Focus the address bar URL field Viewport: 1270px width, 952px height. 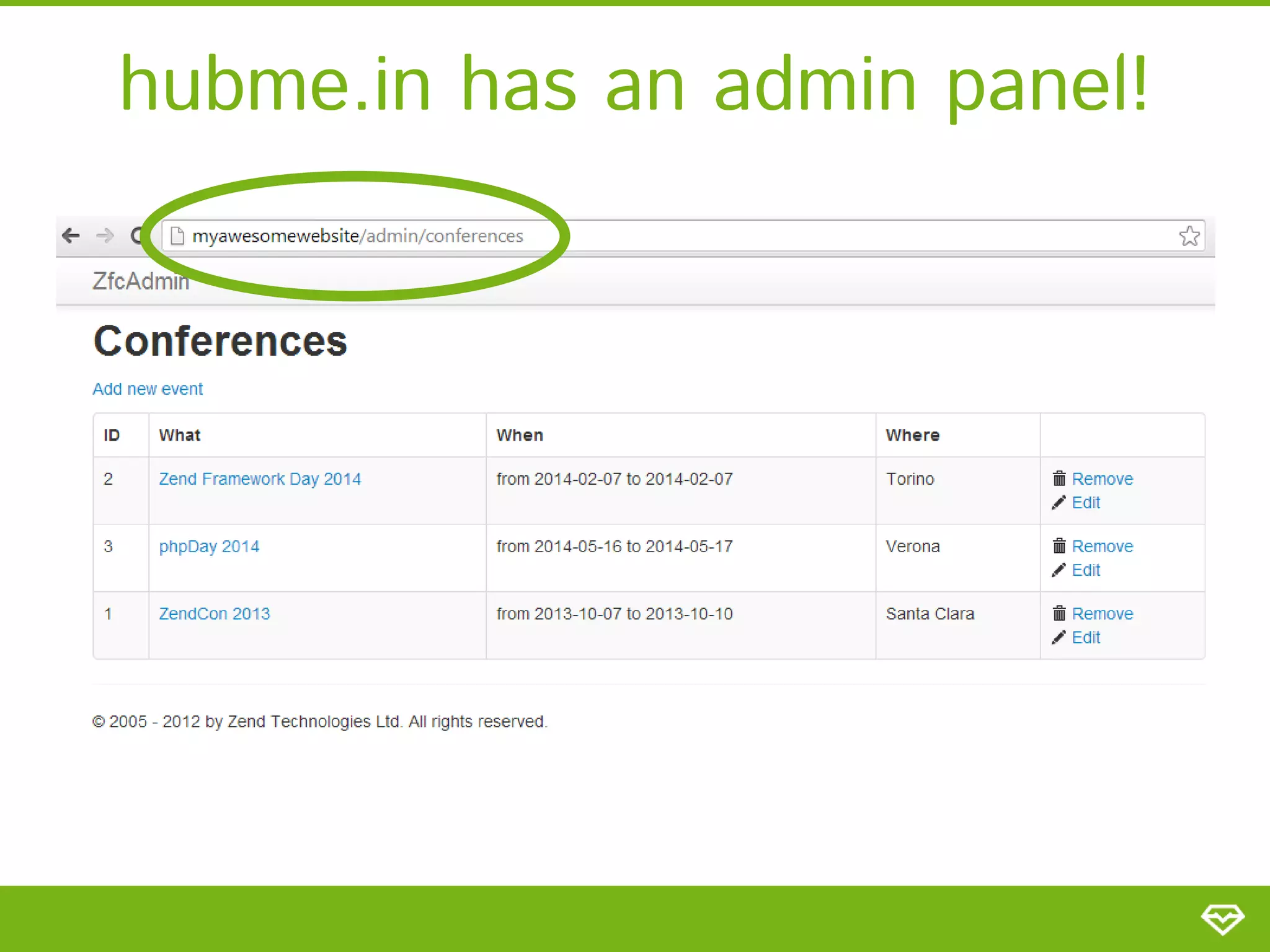pyautogui.click(x=683, y=236)
